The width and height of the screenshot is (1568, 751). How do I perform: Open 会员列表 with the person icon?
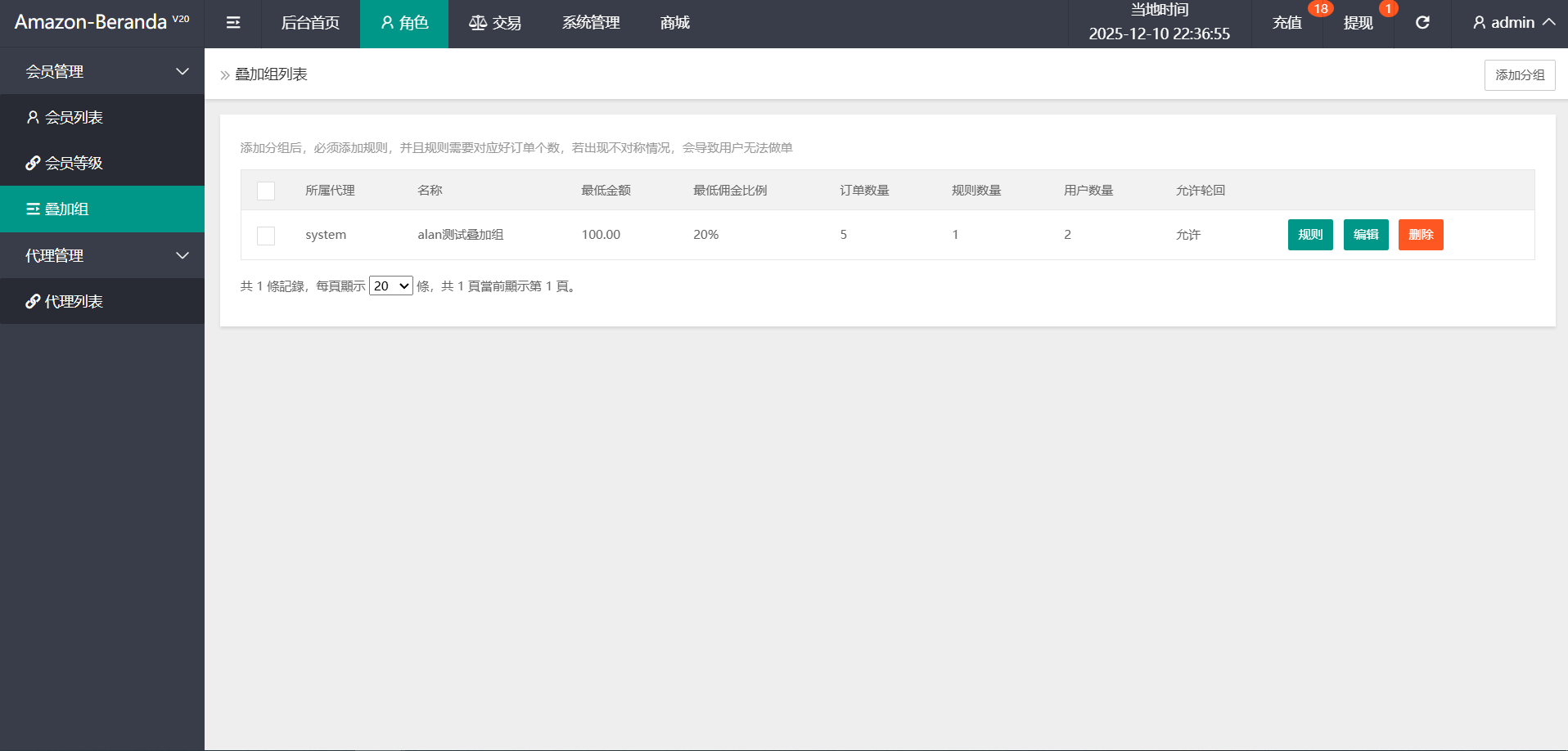(65, 118)
